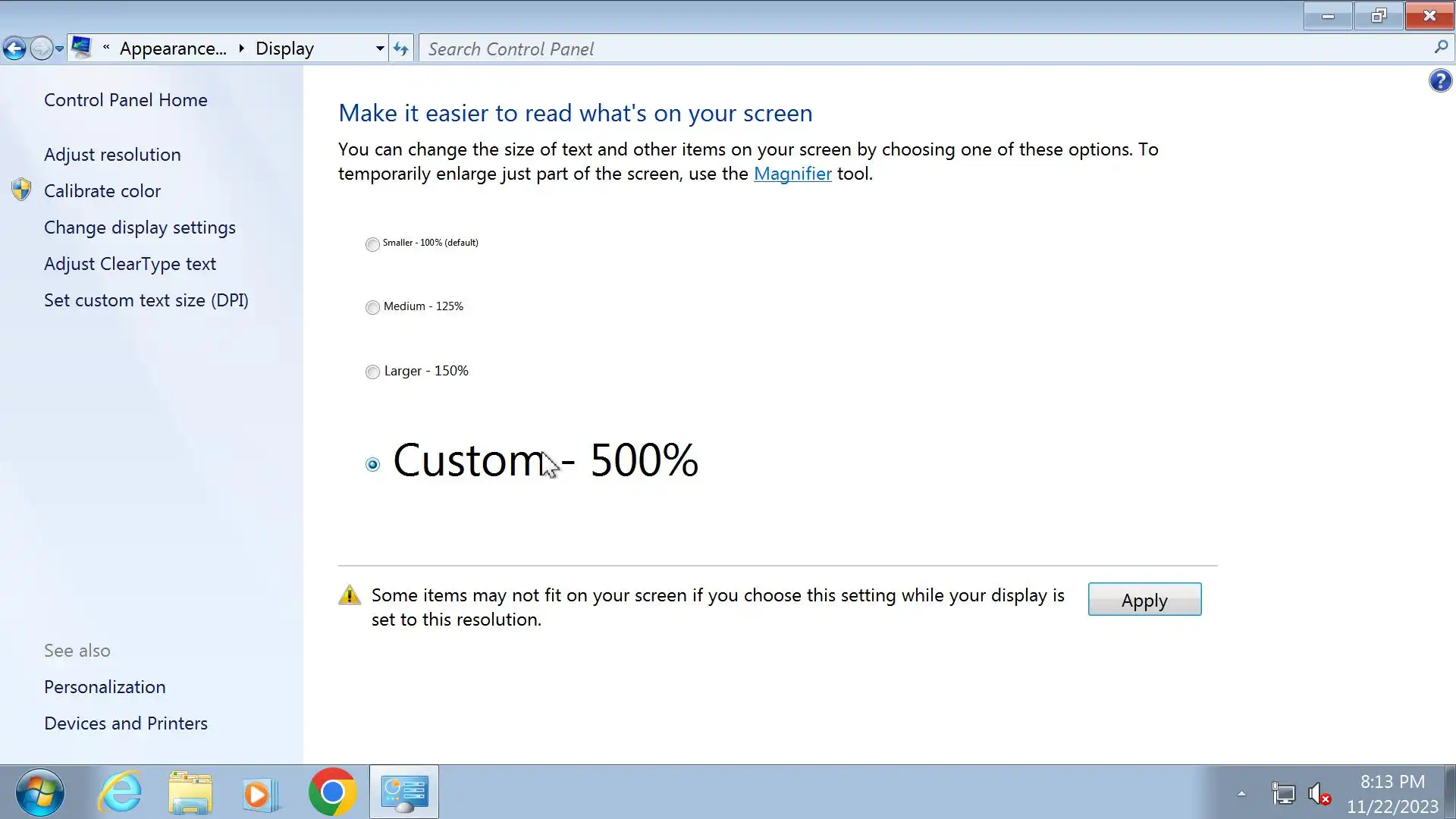This screenshot has width=1456, height=819.
Task: Click the search magnifier icon
Action: 1441,48
